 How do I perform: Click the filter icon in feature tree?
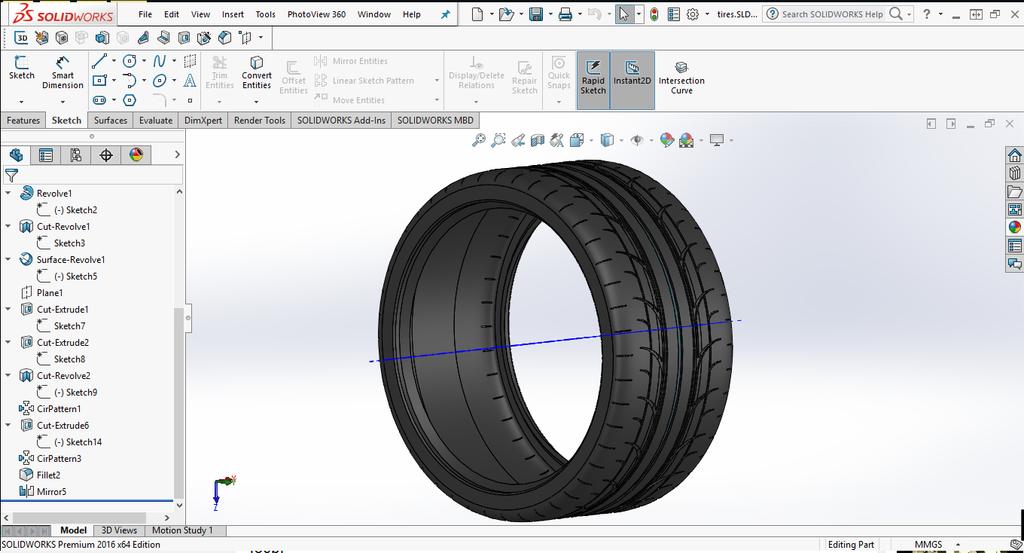pyautogui.click(x=11, y=175)
